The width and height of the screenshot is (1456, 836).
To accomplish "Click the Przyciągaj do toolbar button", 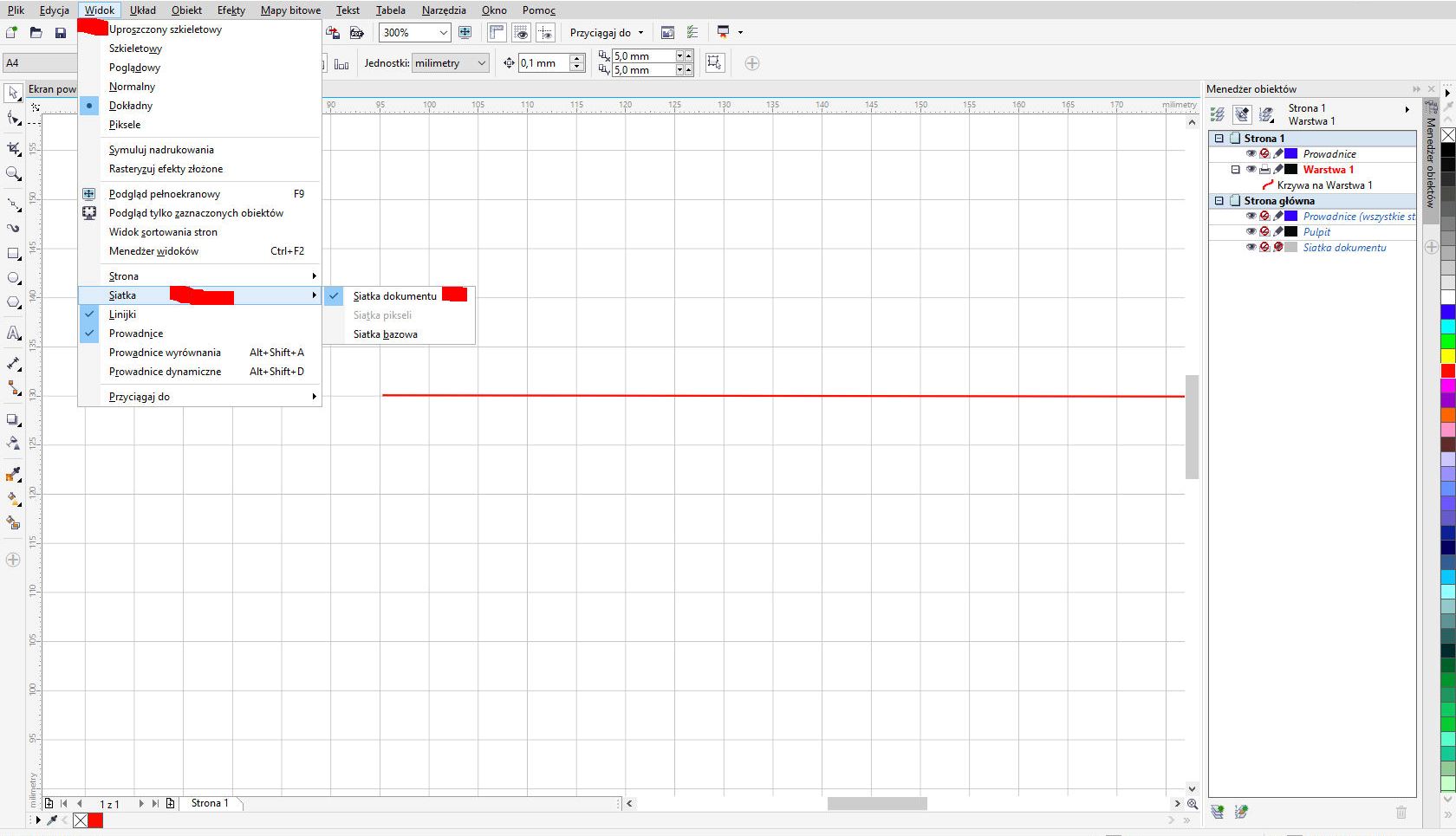I will 606,33.
